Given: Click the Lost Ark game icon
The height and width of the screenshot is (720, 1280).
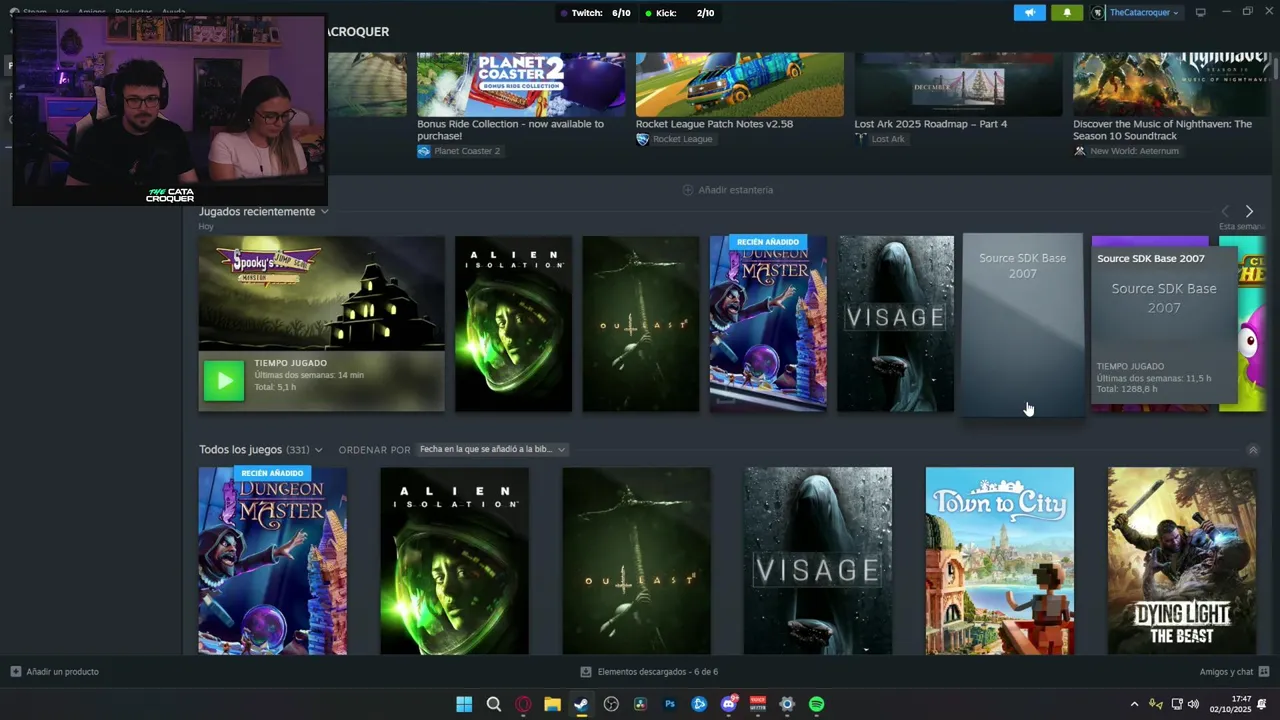Looking at the screenshot, I should [861, 139].
